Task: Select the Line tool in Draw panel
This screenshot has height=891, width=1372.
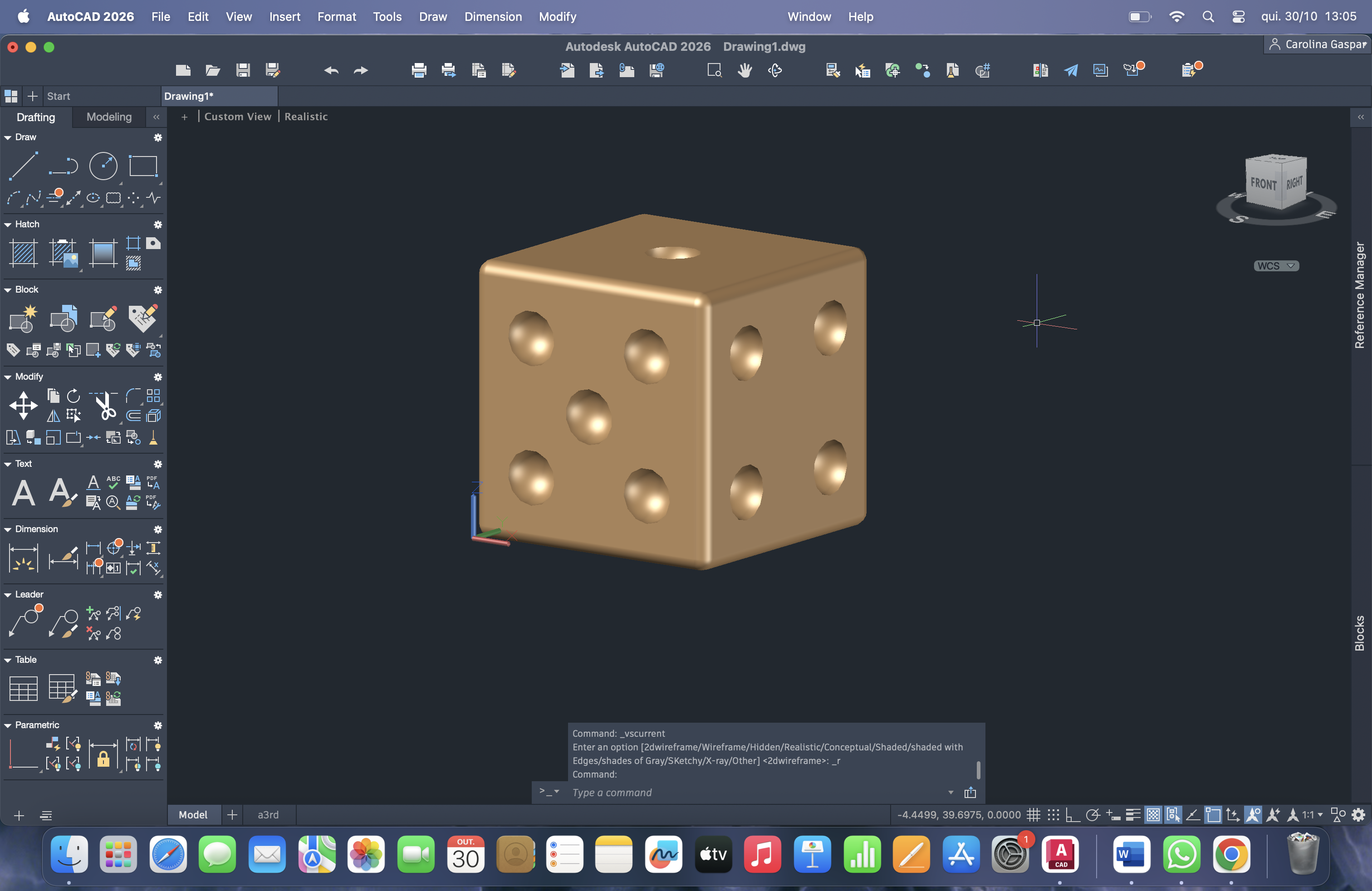Action: pyautogui.click(x=23, y=166)
